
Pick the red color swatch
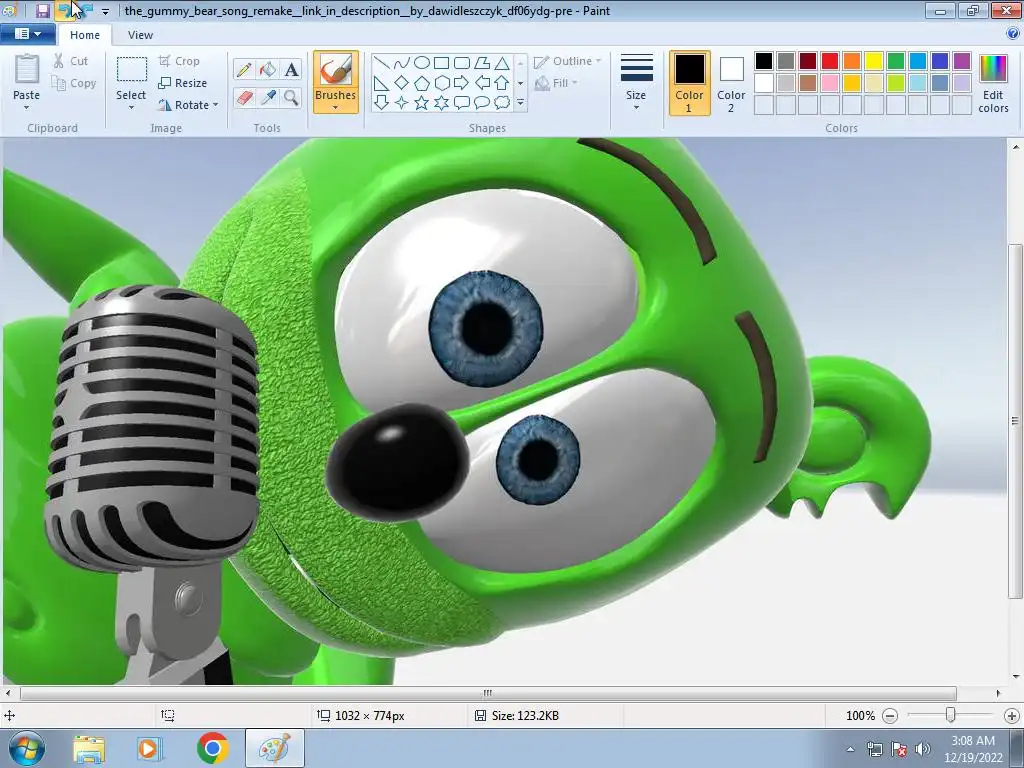(x=829, y=61)
